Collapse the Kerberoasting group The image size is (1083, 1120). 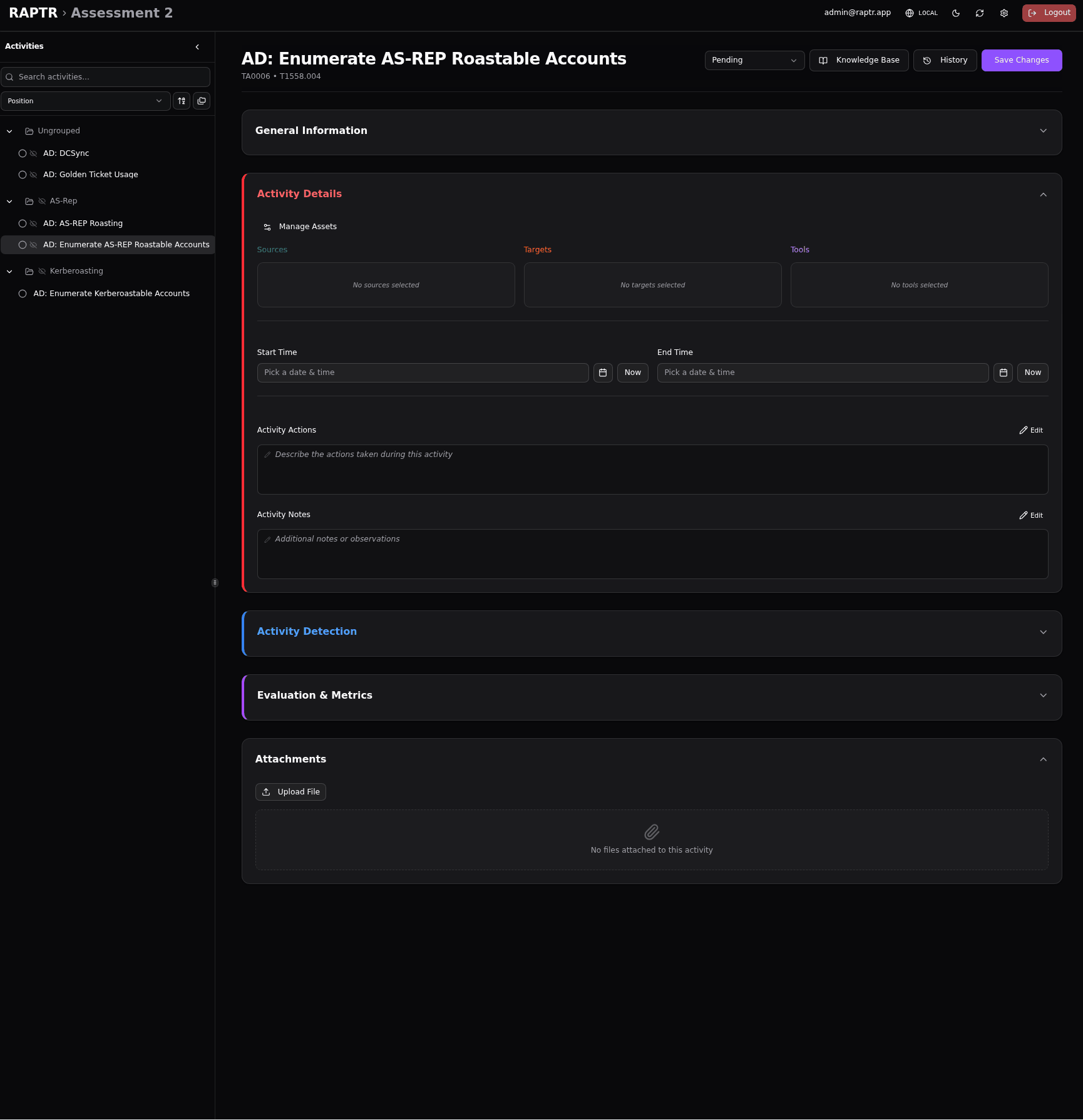click(9, 272)
